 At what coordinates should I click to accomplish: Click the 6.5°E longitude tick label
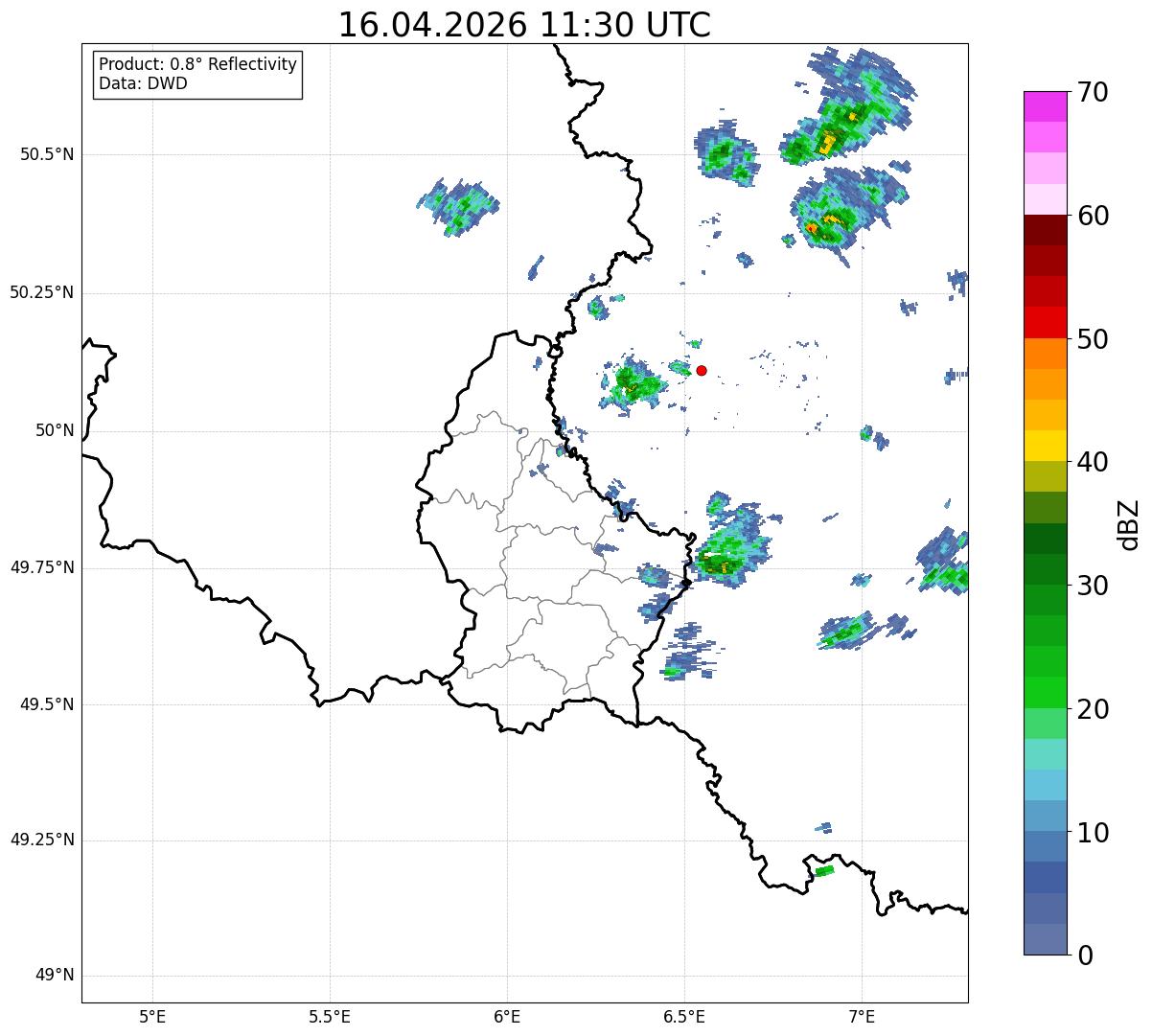point(684,1016)
